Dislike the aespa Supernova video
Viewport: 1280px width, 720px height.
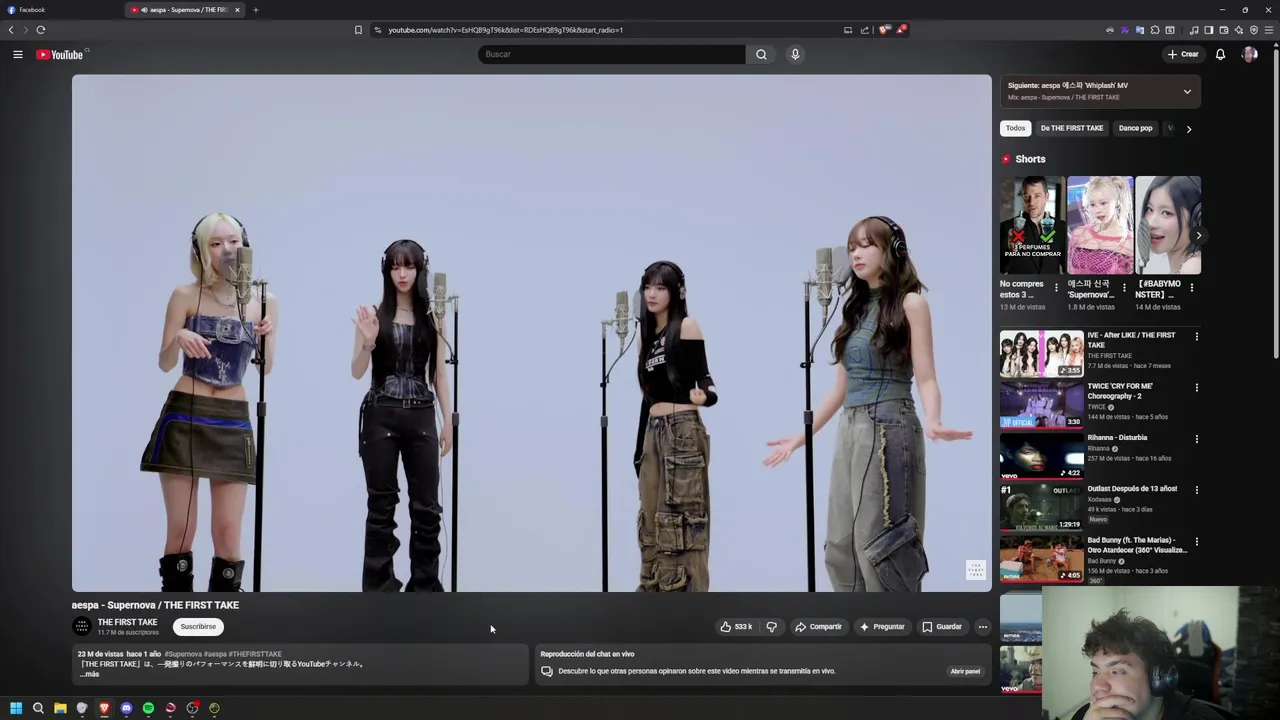click(771, 627)
